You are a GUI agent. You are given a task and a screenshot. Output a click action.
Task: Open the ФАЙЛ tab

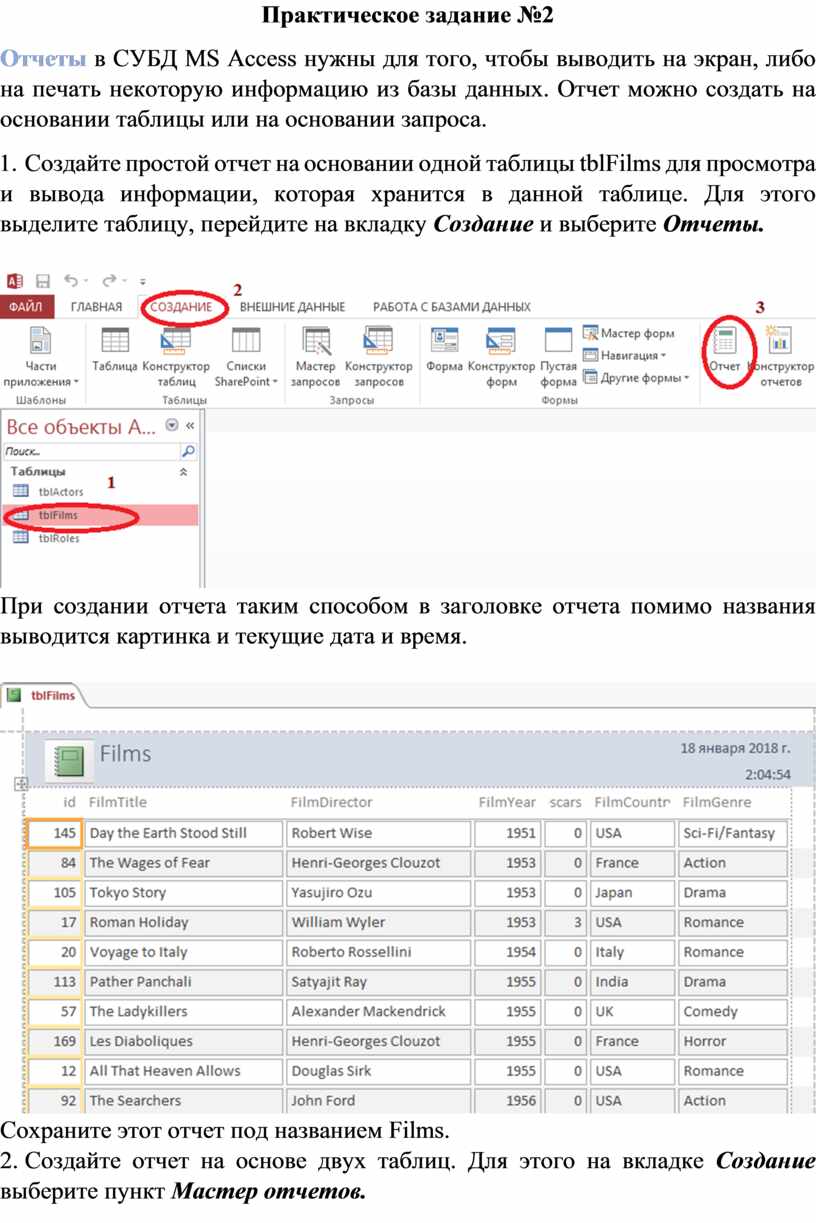pyautogui.click(x=26, y=307)
